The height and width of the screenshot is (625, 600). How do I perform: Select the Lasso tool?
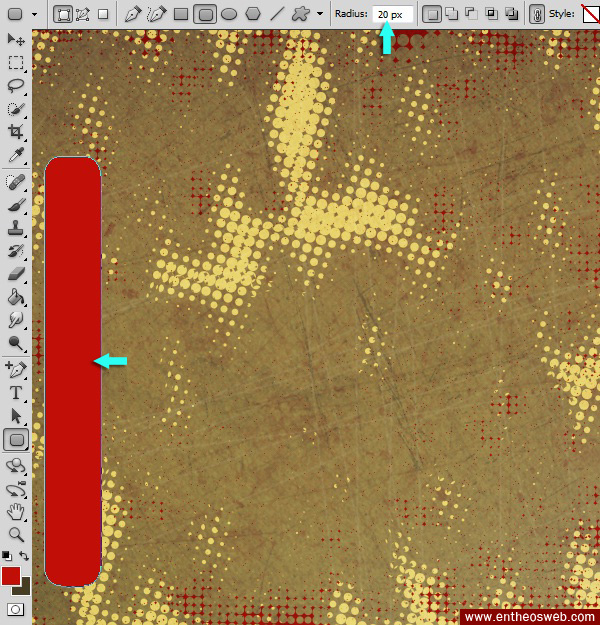click(x=16, y=86)
